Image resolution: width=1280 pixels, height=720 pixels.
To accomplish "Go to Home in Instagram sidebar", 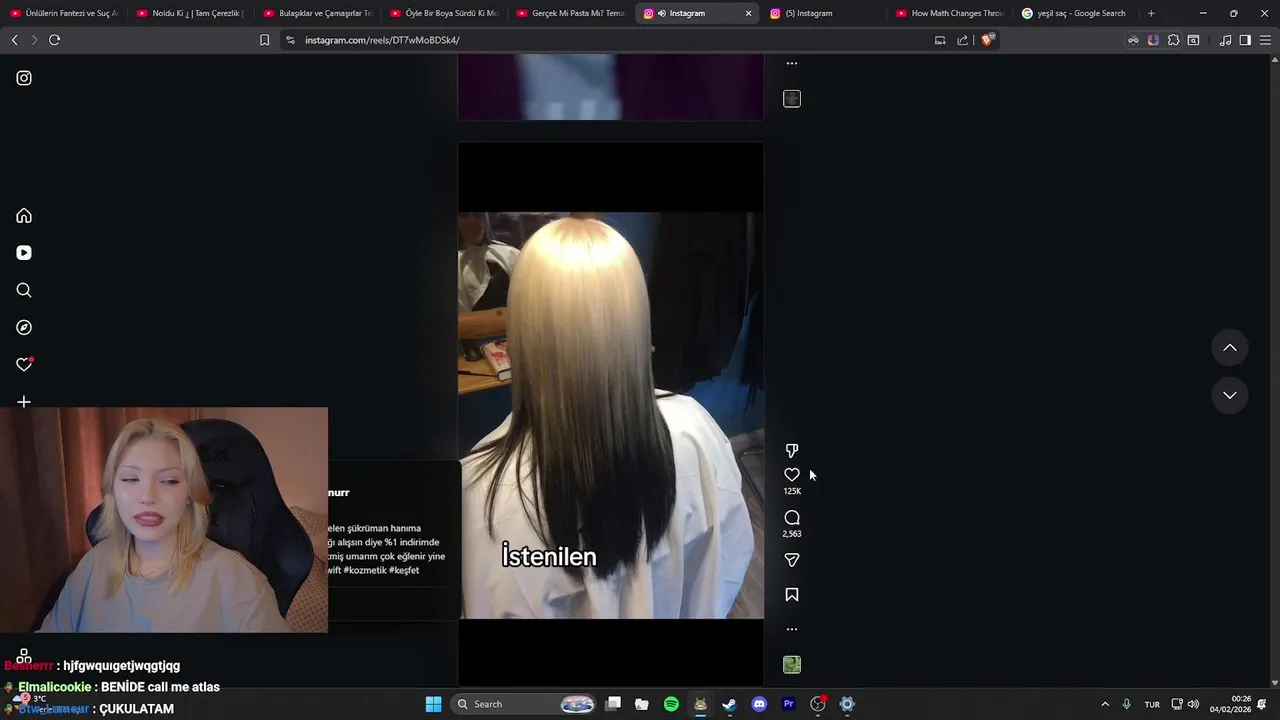I will click(x=24, y=216).
